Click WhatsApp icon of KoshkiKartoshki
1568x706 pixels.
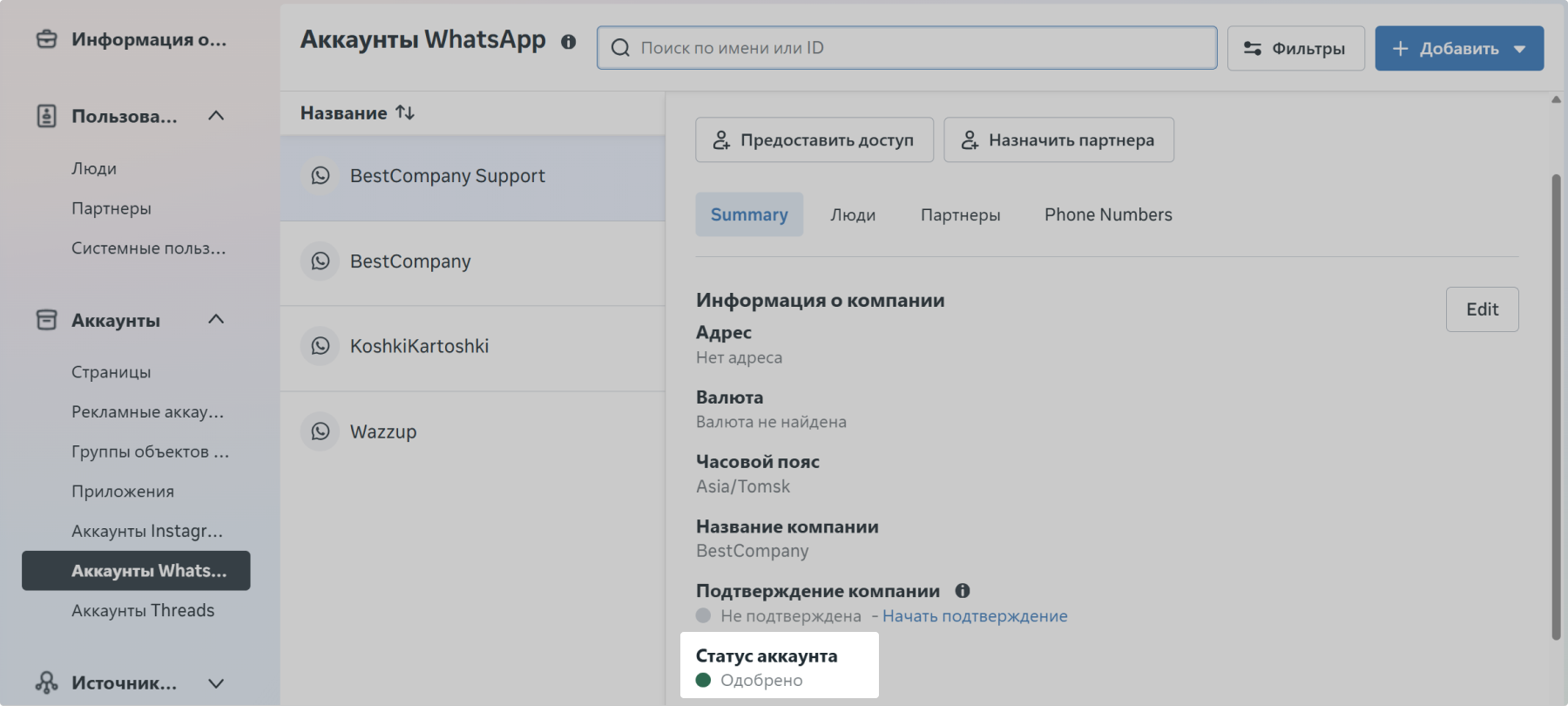point(321,346)
